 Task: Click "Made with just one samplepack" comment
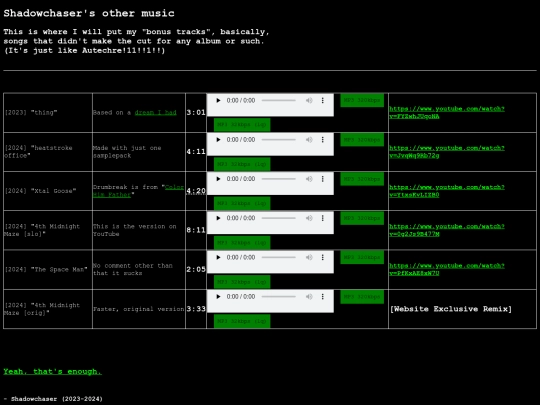(x=127, y=152)
